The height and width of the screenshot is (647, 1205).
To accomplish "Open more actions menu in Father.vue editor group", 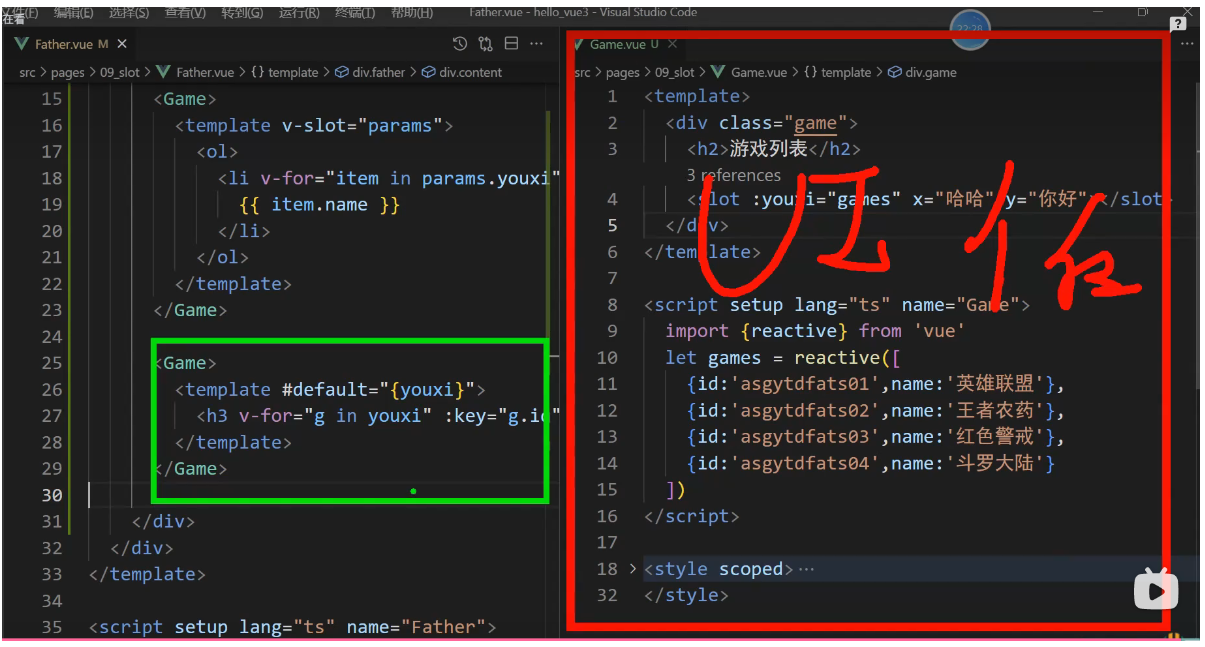I will [538, 44].
